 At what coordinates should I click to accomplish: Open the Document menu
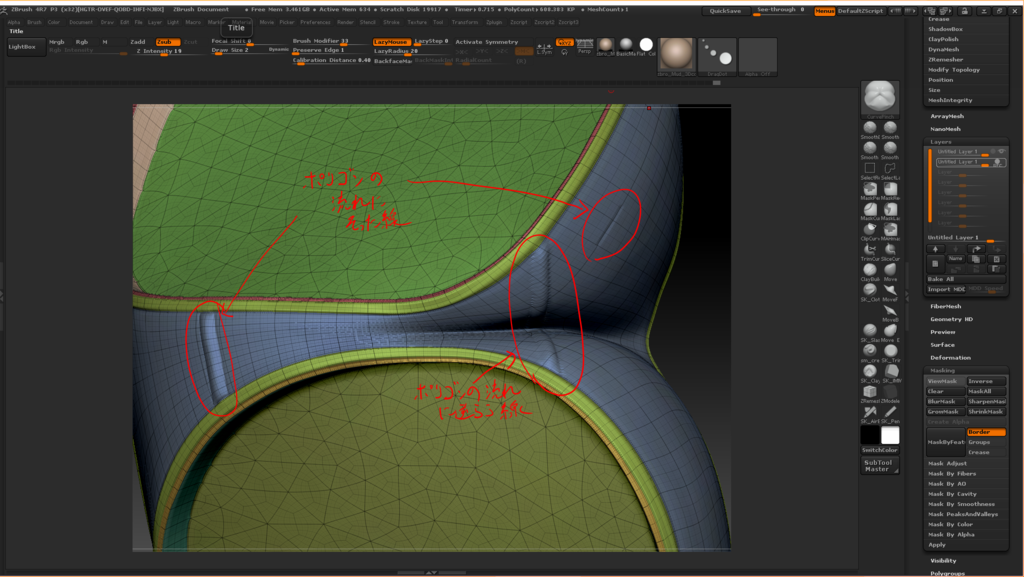coord(81,22)
